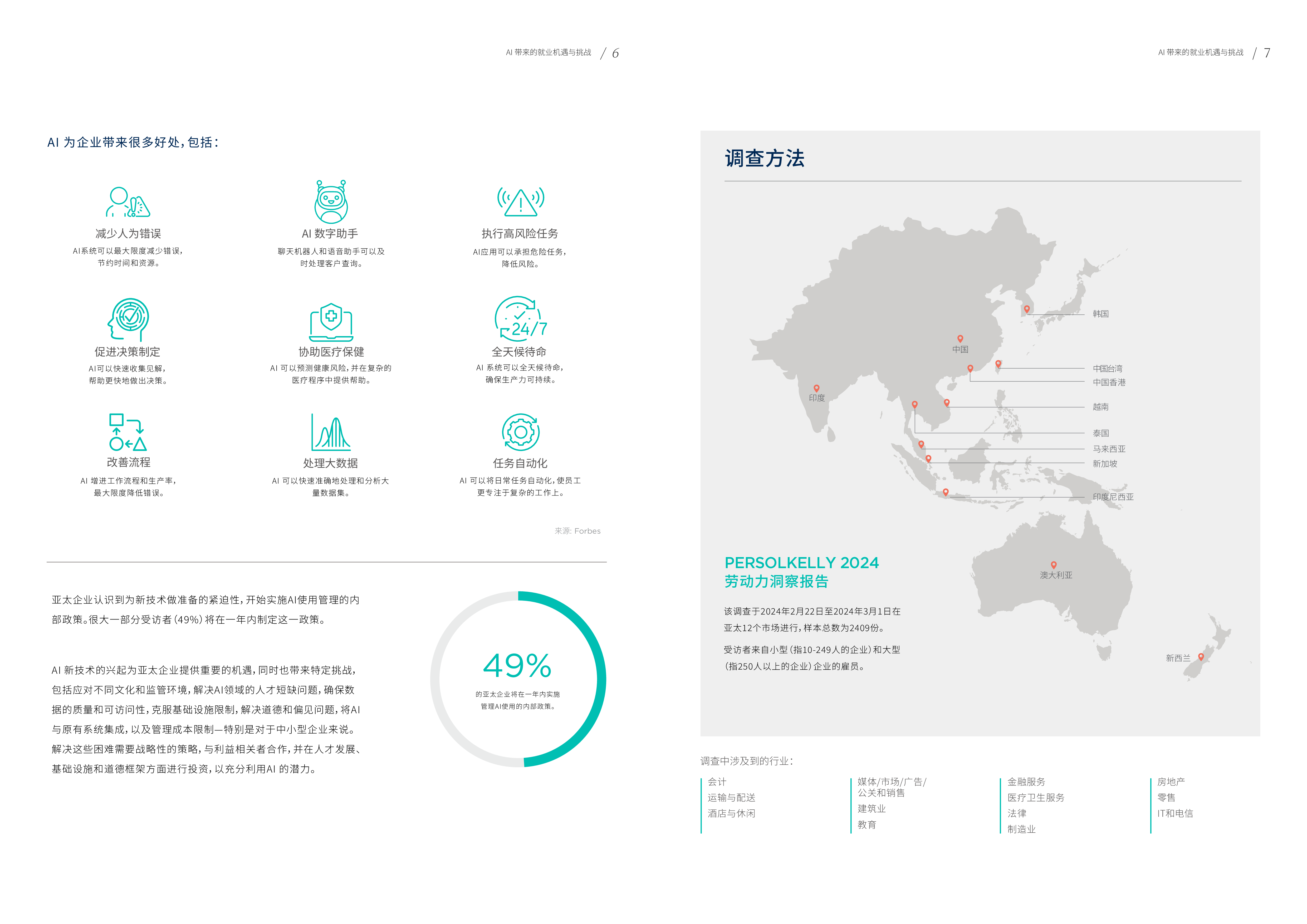Click the 执行高风险任务 heading

pos(520,234)
